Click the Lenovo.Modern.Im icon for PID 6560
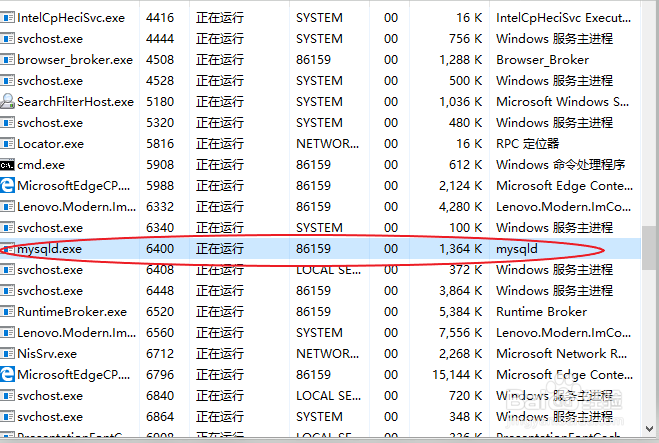 7,333
